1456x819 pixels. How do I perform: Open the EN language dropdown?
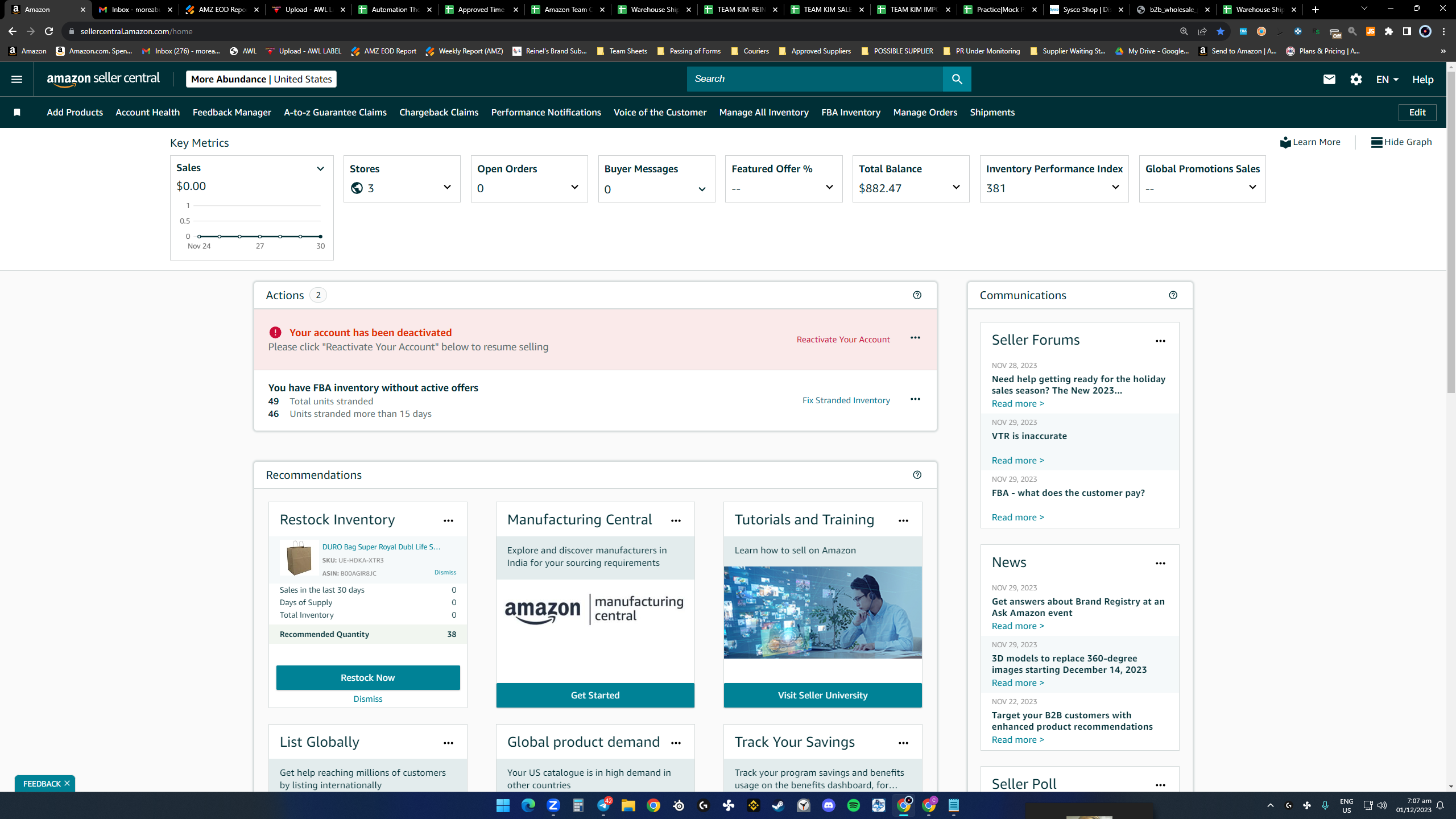point(1387,80)
